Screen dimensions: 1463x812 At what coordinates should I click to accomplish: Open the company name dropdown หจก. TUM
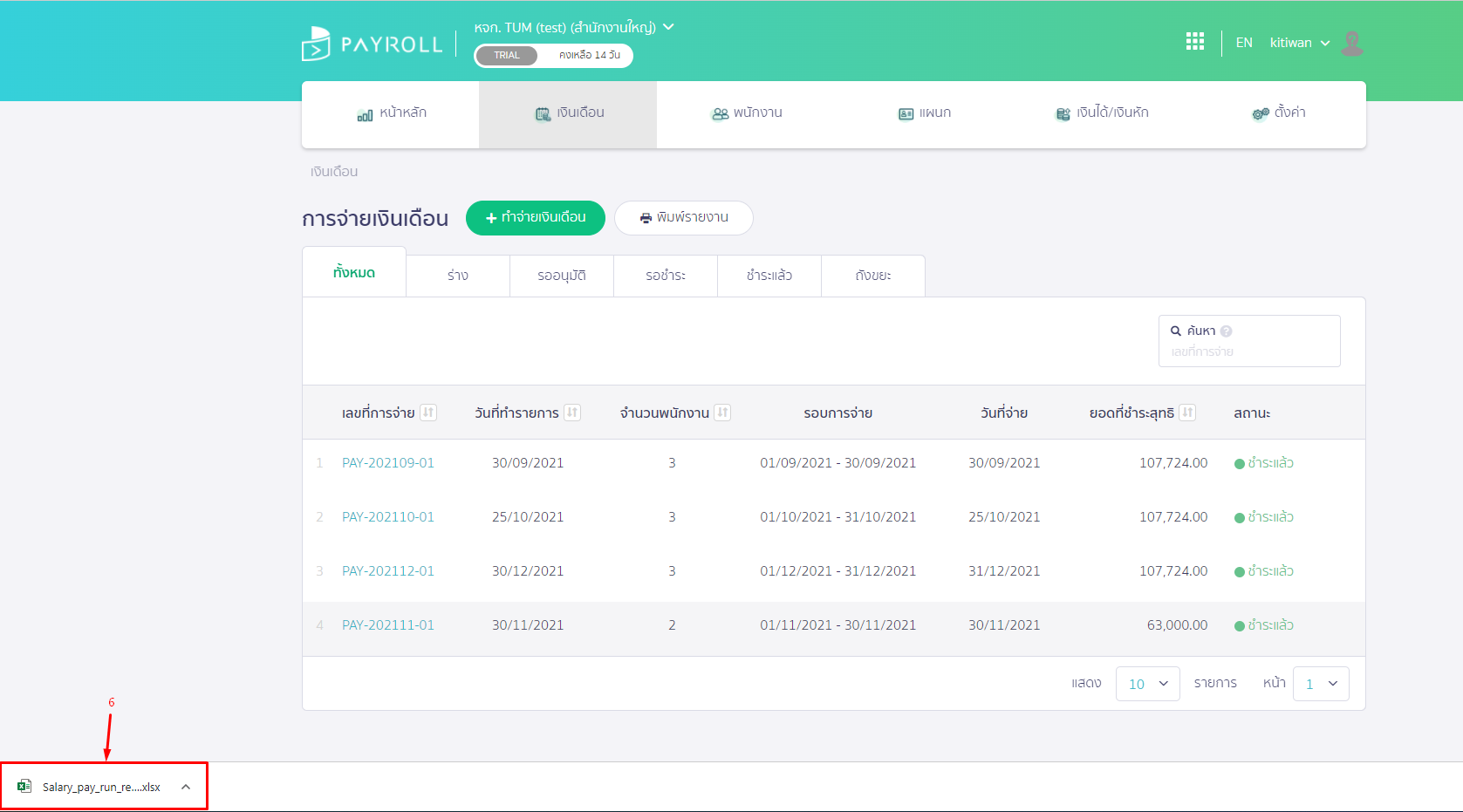[x=571, y=27]
